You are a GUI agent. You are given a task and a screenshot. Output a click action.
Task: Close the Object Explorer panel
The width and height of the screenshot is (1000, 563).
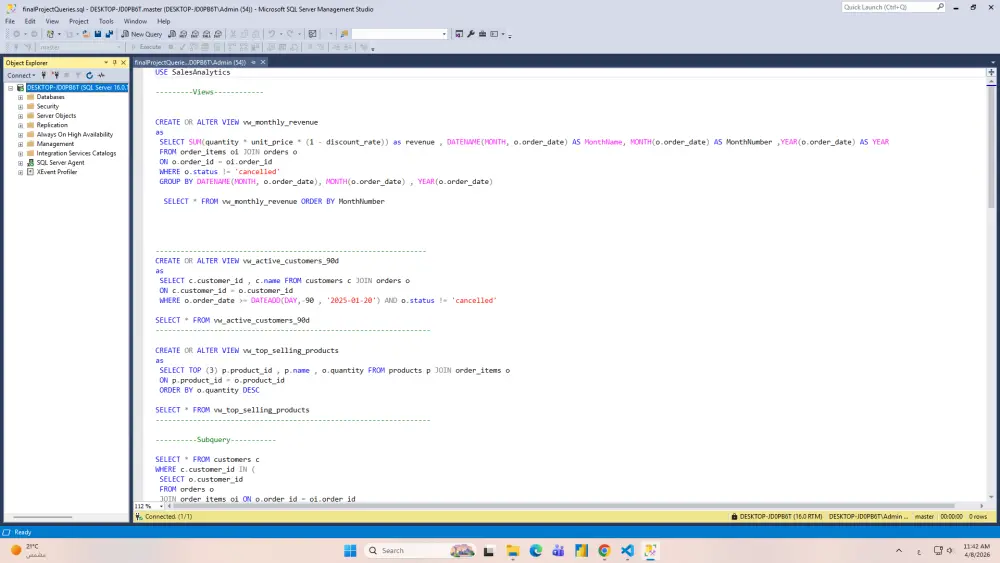pyautogui.click(x=123, y=62)
